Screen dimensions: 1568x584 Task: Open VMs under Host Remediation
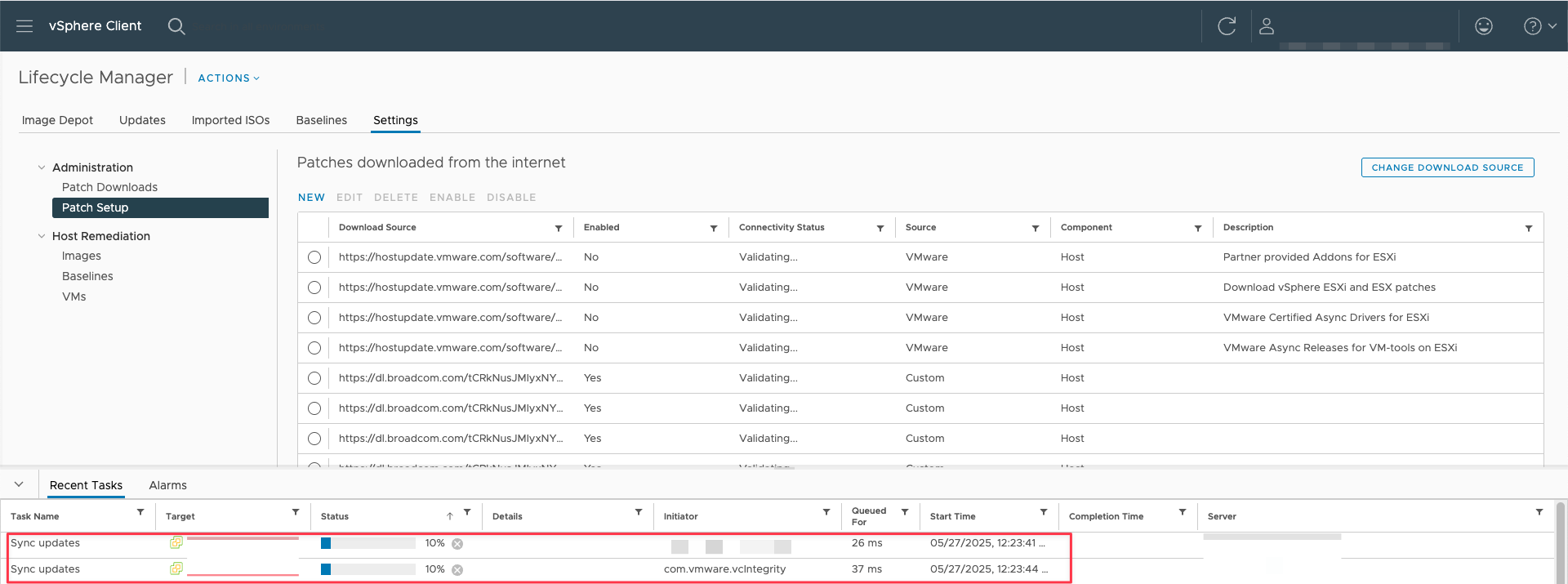click(73, 296)
